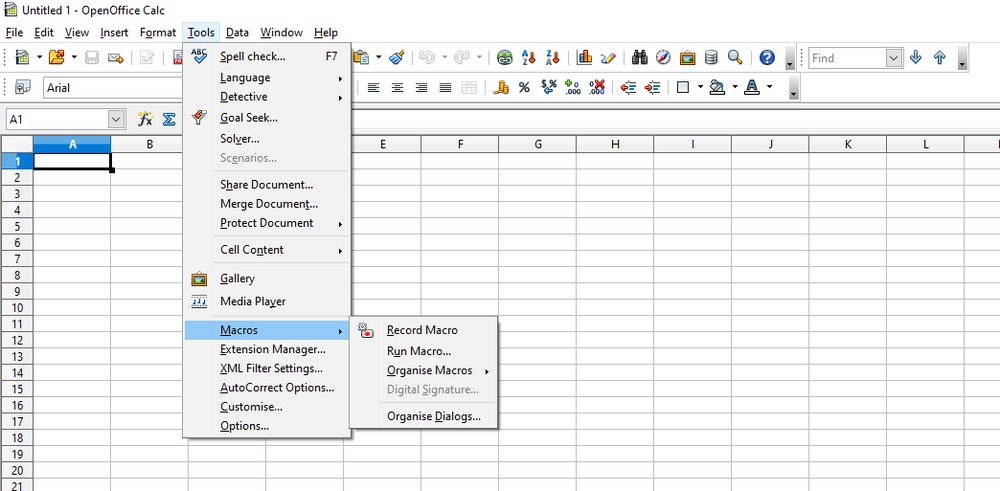Open the Chart insertion tool
This screenshot has height=491, width=1000.
(x=585, y=58)
